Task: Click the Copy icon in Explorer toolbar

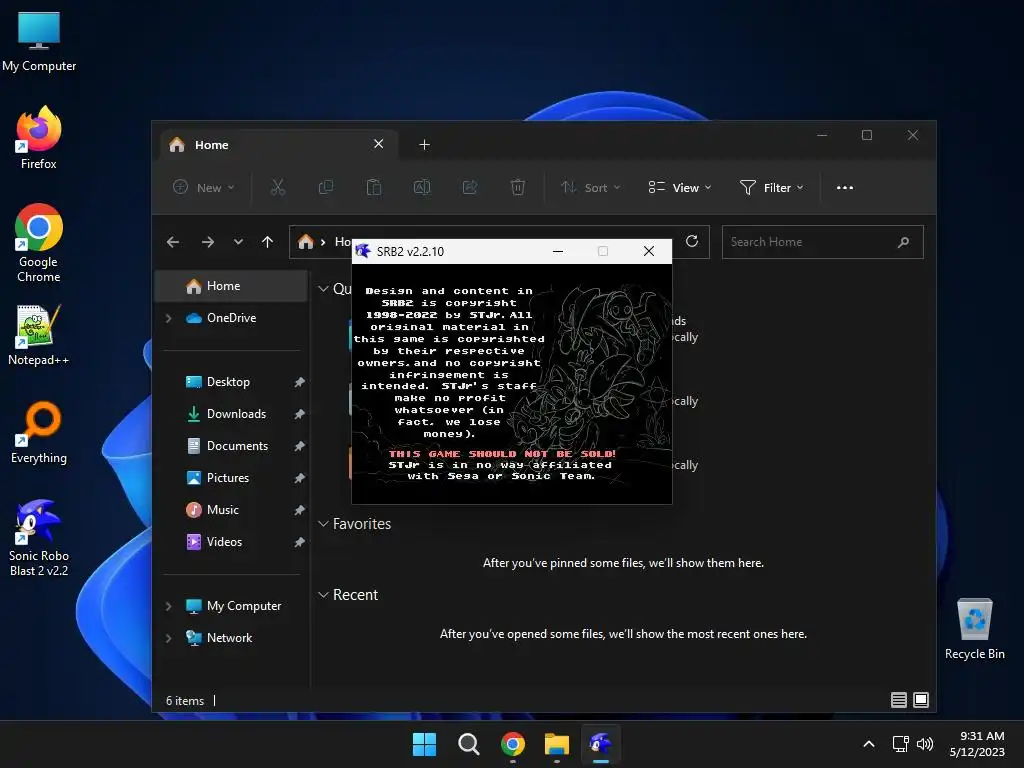Action: pyautogui.click(x=325, y=187)
